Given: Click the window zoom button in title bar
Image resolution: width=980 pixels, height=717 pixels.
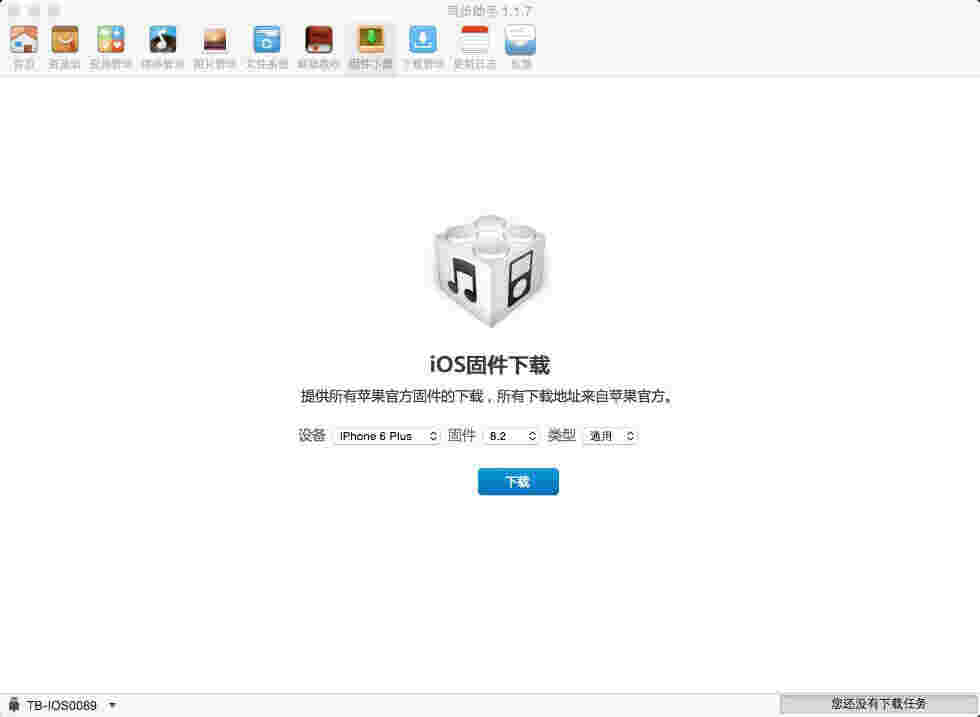Looking at the screenshot, I should click(x=52, y=10).
